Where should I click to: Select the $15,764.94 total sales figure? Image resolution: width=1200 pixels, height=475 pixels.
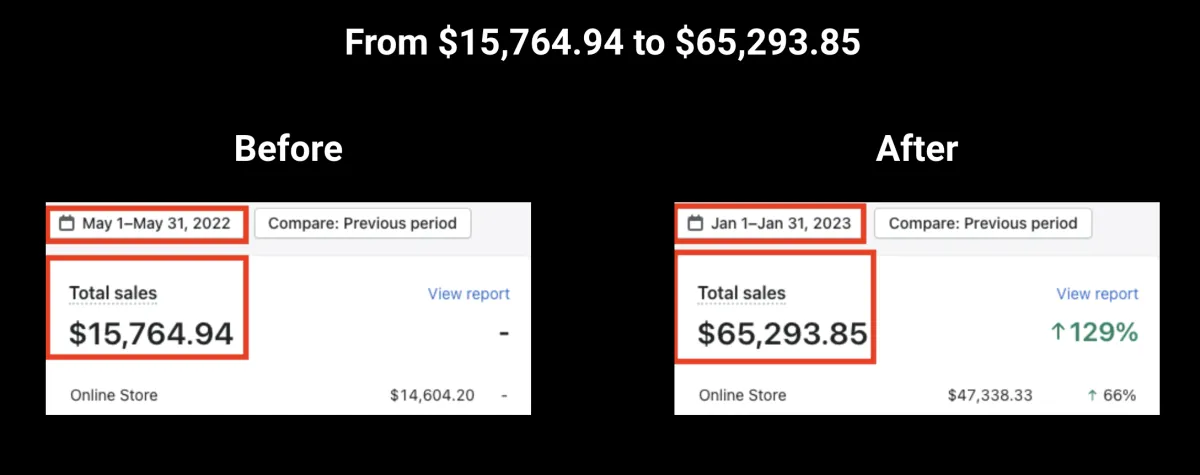tap(151, 334)
